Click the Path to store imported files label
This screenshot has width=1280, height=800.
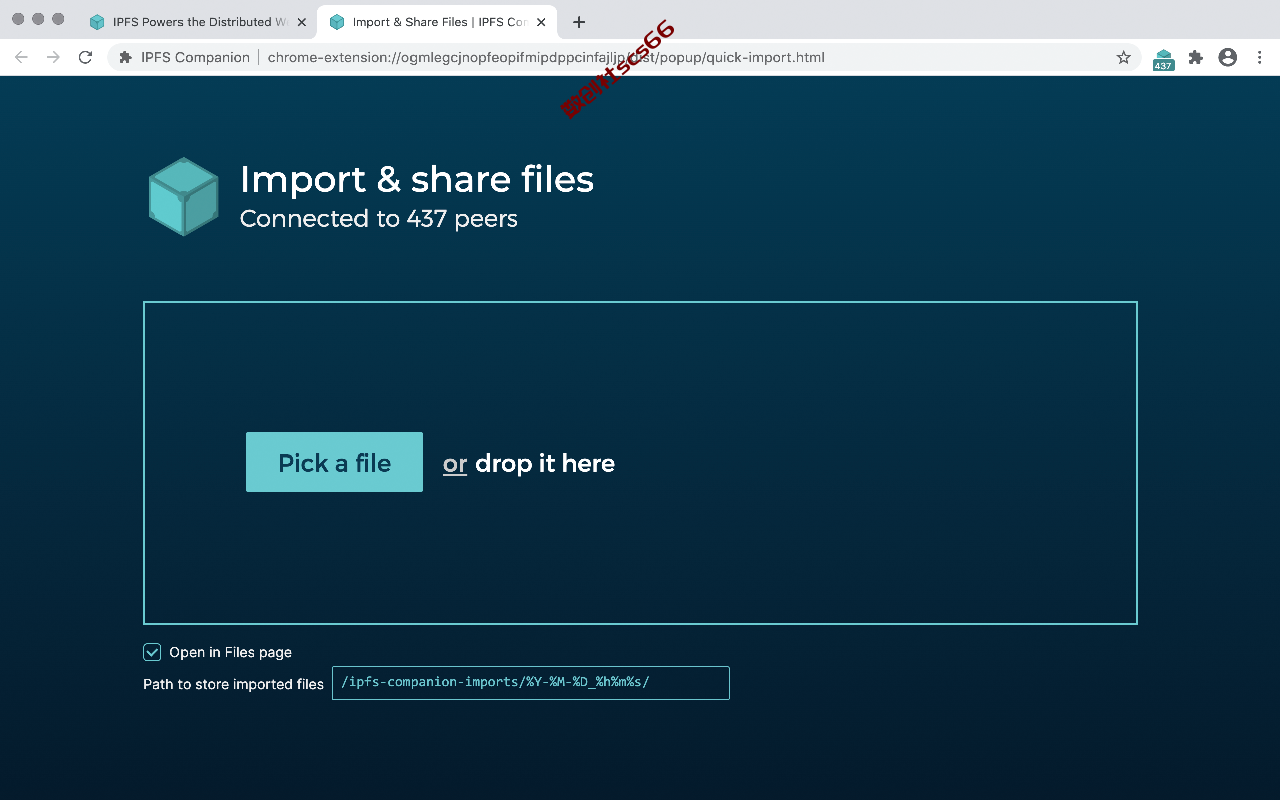click(233, 684)
